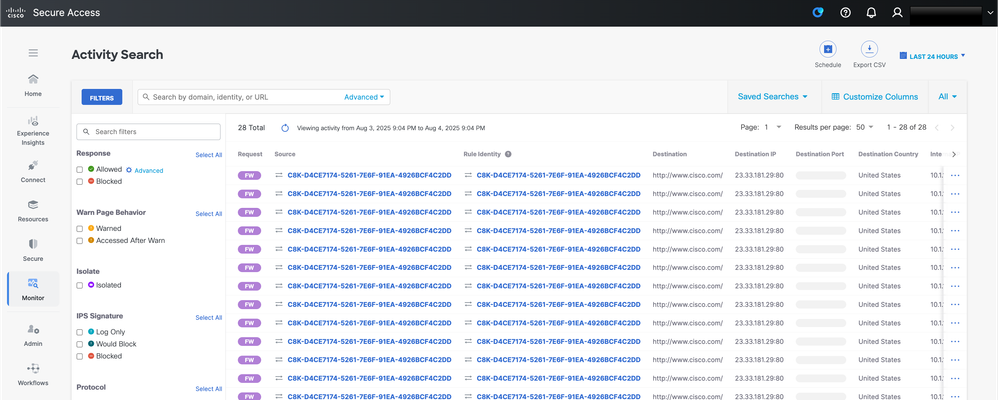The width and height of the screenshot is (998, 400).
Task: Go to Home in sidebar
Action: [x=33, y=85]
